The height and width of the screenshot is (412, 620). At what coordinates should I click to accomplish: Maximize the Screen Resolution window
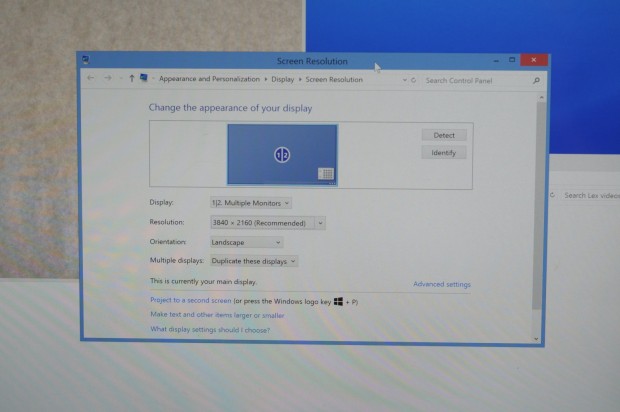(x=512, y=60)
